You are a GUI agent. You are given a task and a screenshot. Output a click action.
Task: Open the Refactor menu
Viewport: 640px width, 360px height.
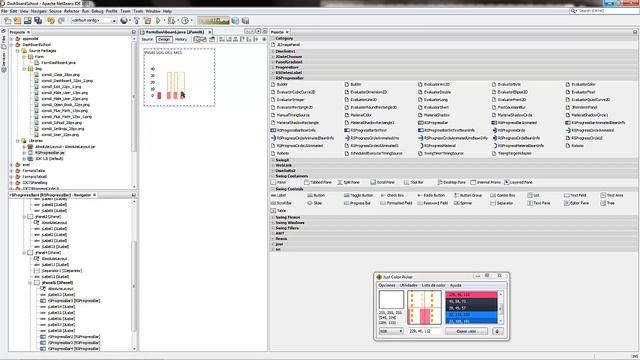point(71,11)
